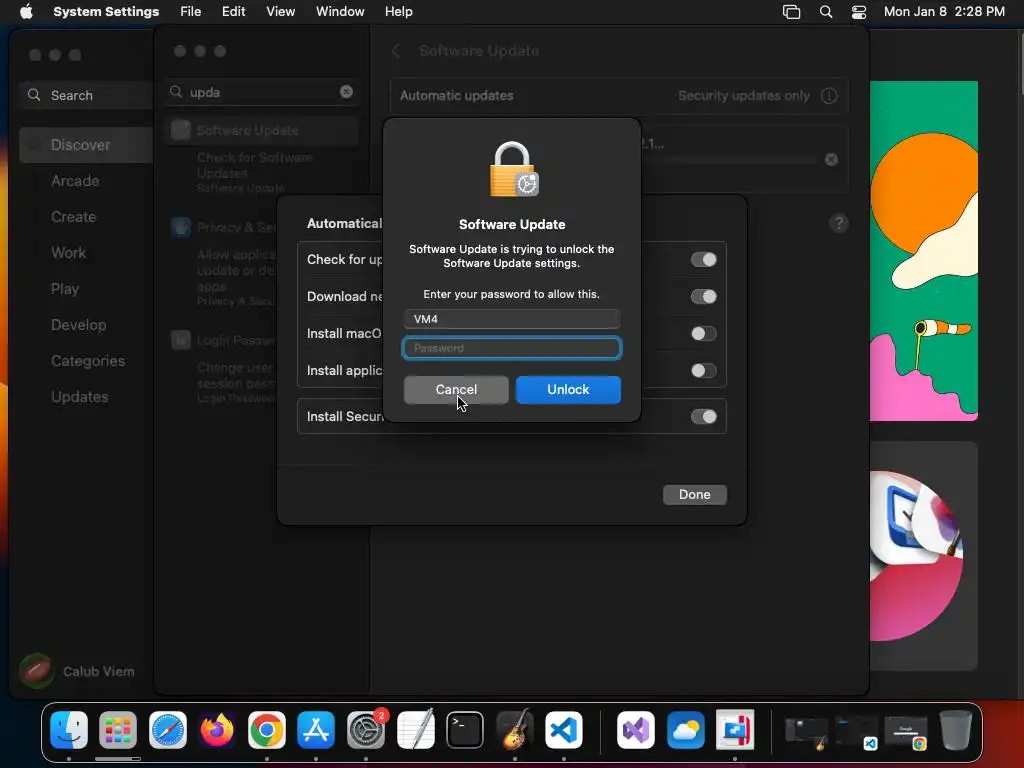Image resolution: width=1024 pixels, height=768 pixels.
Task: Click the Stage Manager windows icon in menu bar
Action: (x=792, y=12)
